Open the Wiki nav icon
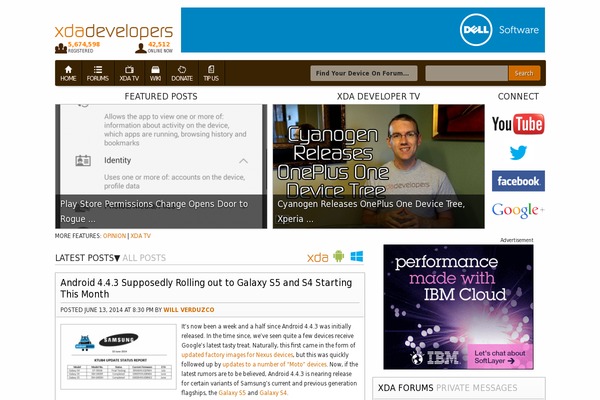600x400 pixels. (x=155, y=73)
